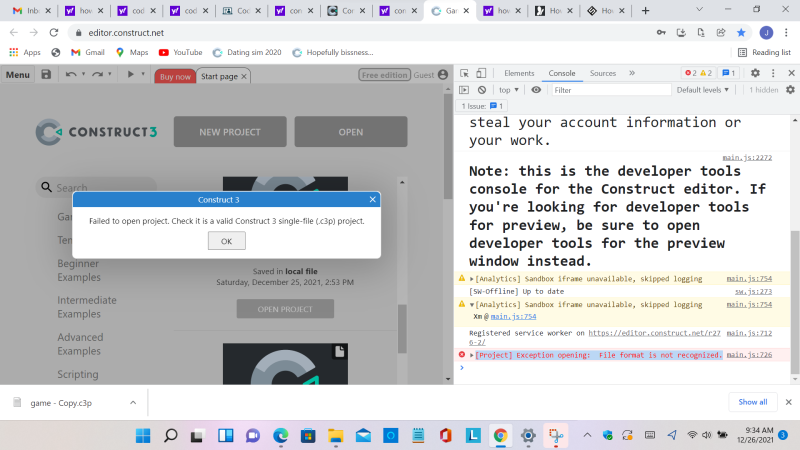Switch to the Elements tab in DevTools
The image size is (800, 450).
[x=519, y=73]
